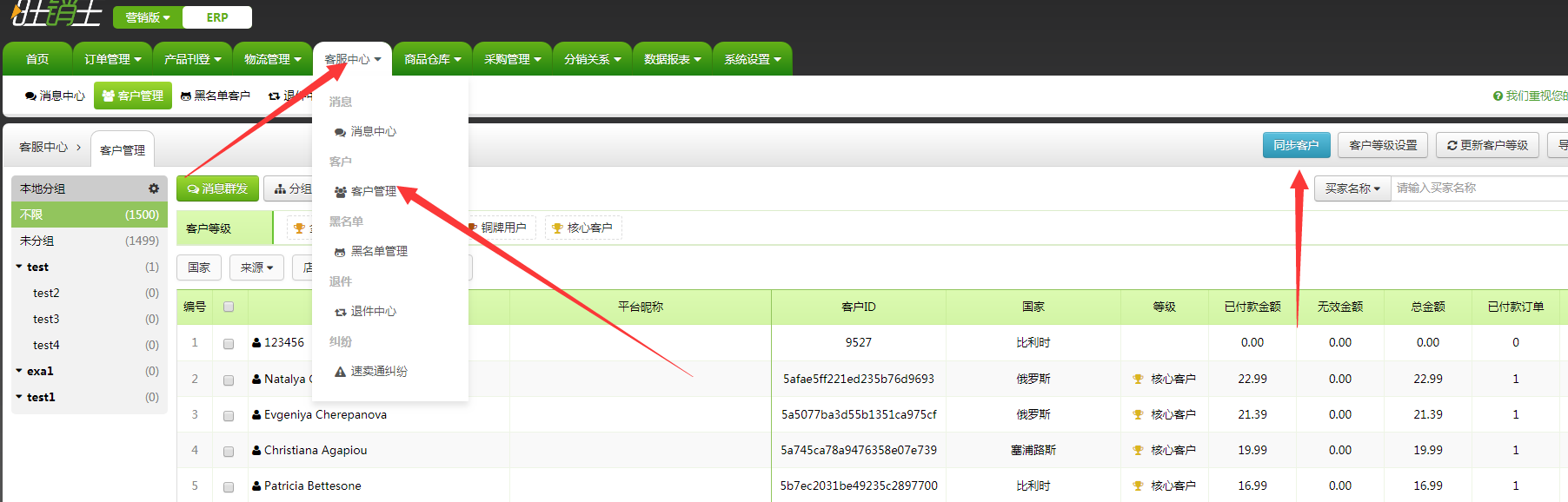The image size is (1568, 502).
Task: Check the box for Patricia Bettesone
Action: 229,487
